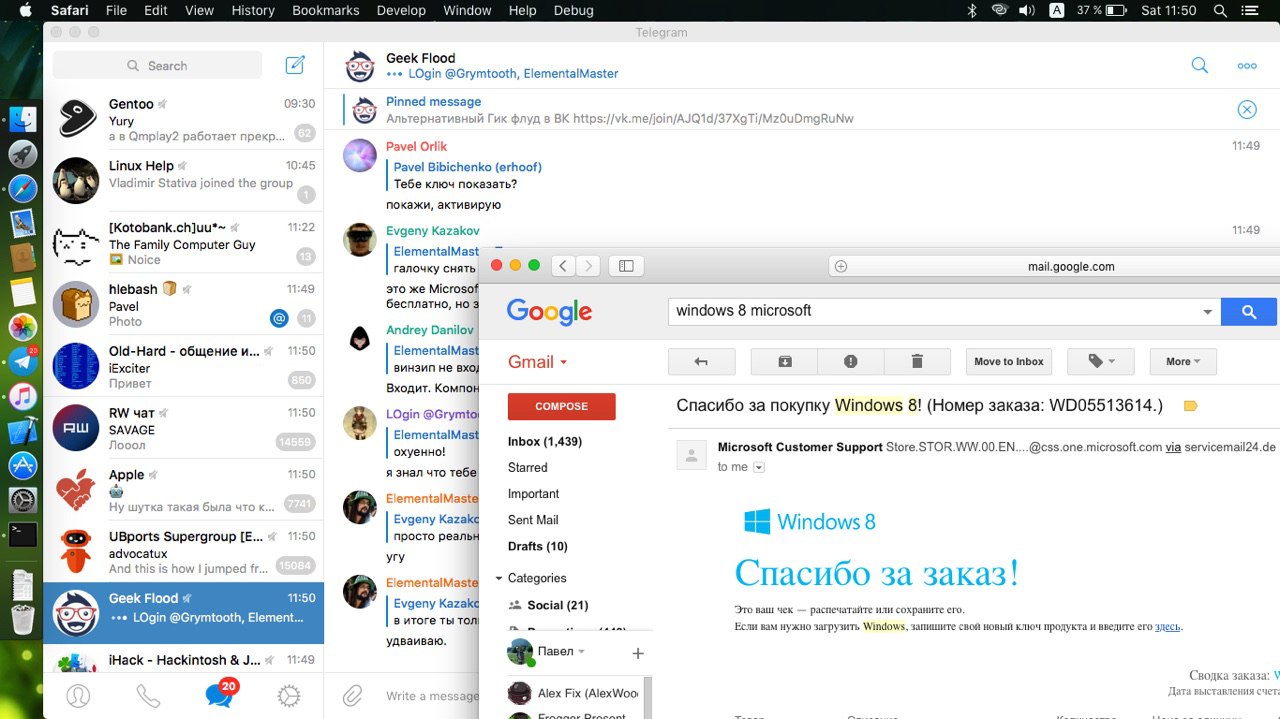
Task: Toggle Safari sidebar
Action: click(x=626, y=266)
